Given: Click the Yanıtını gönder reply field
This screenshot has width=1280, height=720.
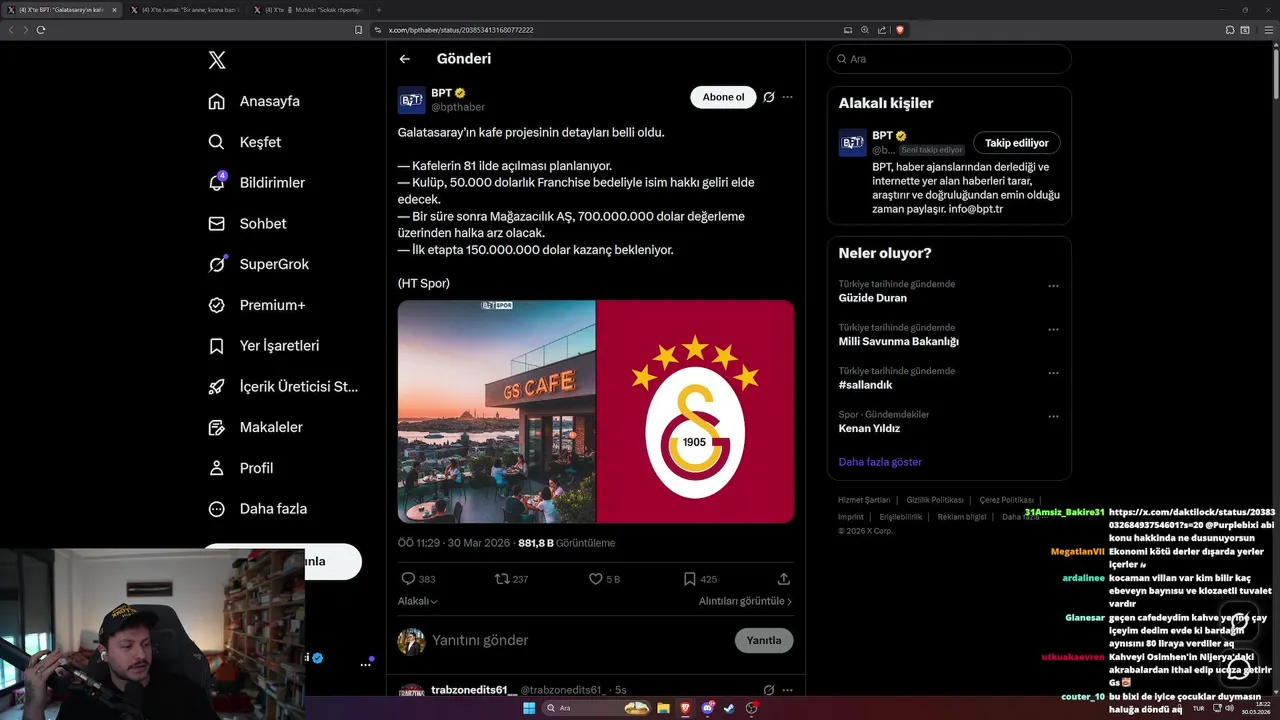Looking at the screenshot, I should point(580,640).
